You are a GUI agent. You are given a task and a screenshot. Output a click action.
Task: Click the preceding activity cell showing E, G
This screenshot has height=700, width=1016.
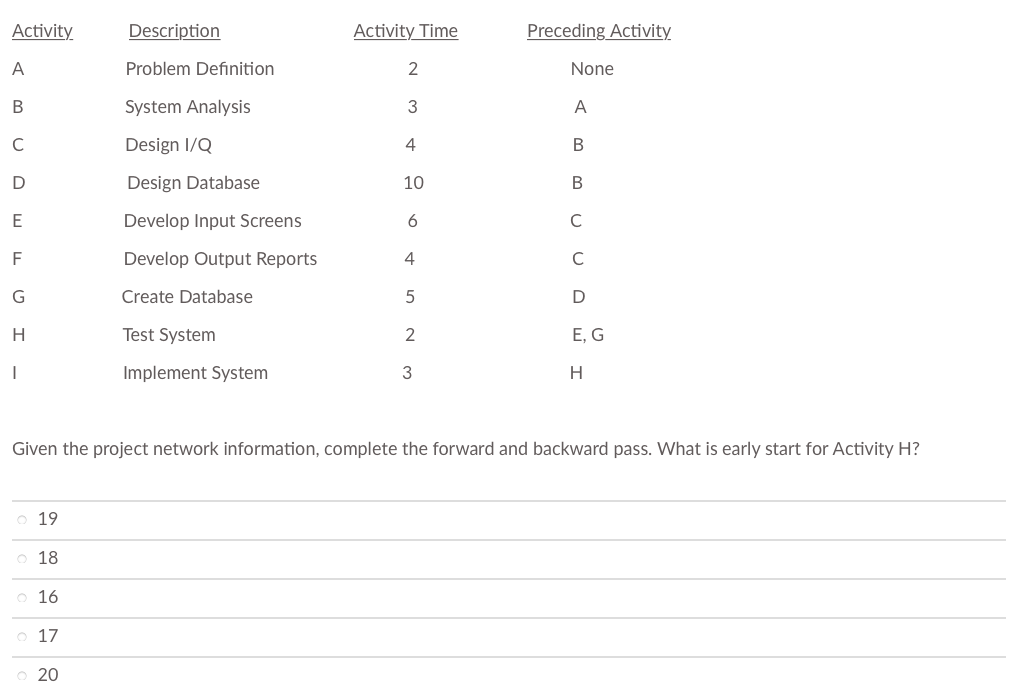(x=588, y=335)
